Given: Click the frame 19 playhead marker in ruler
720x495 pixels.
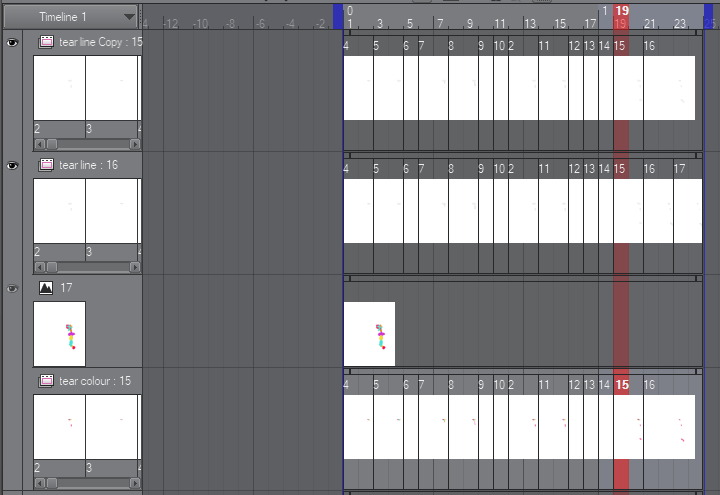Looking at the screenshot, I should (622, 11).
